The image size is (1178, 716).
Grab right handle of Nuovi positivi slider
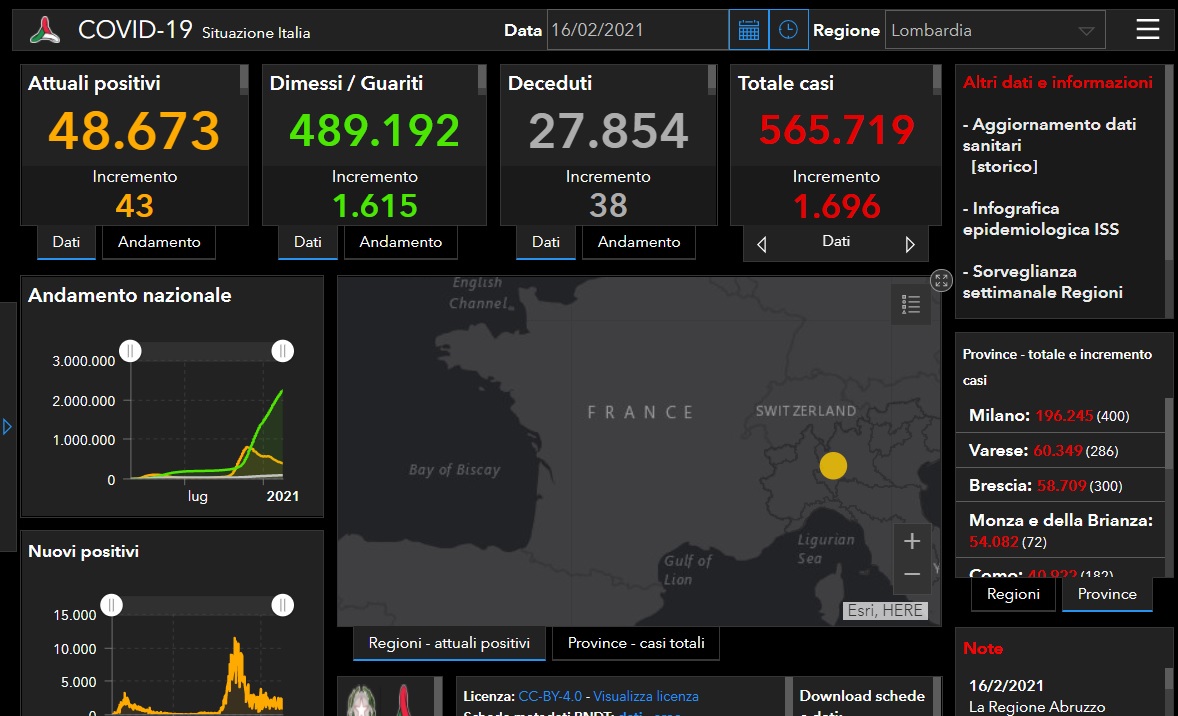283,604
